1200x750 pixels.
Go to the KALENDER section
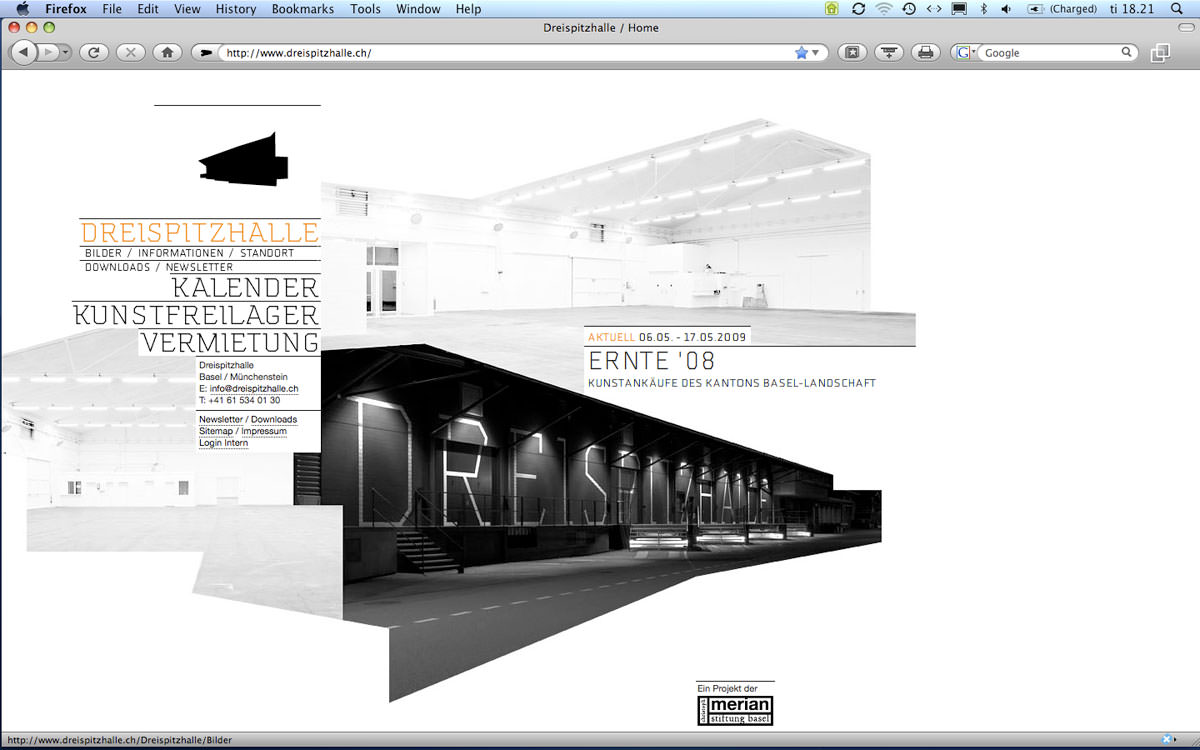[245, 288]
